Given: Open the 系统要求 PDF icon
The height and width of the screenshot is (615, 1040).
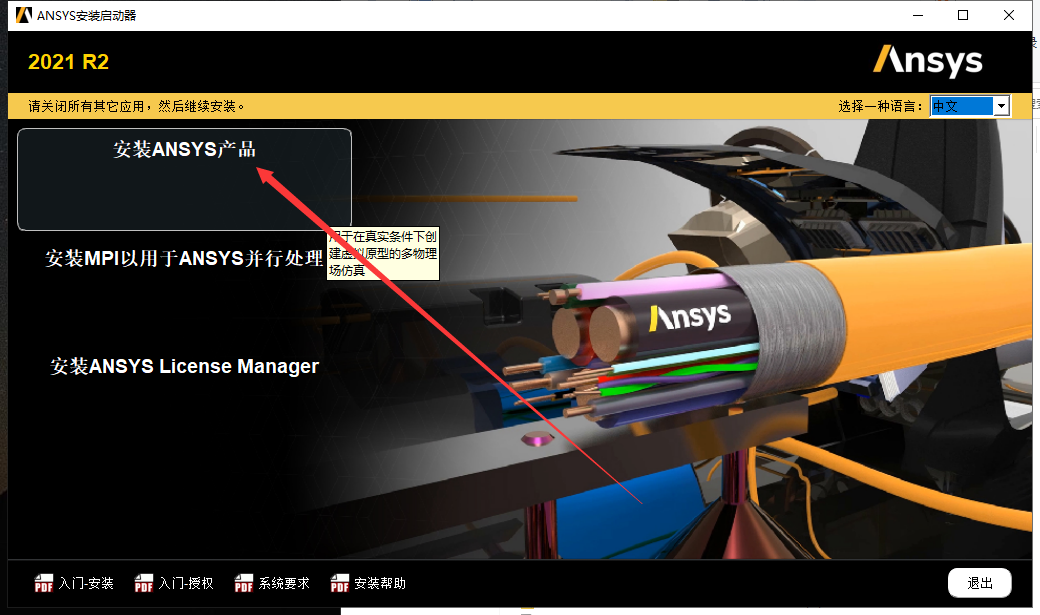Looking at the screenshot, I should (270, 583).
